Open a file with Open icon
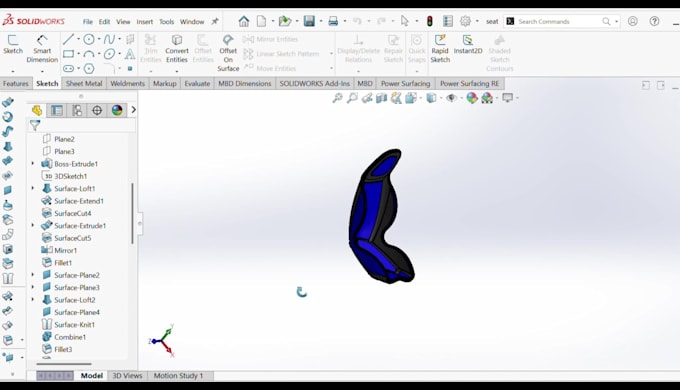This screenshot has height=390, width=680. point(284,21)
